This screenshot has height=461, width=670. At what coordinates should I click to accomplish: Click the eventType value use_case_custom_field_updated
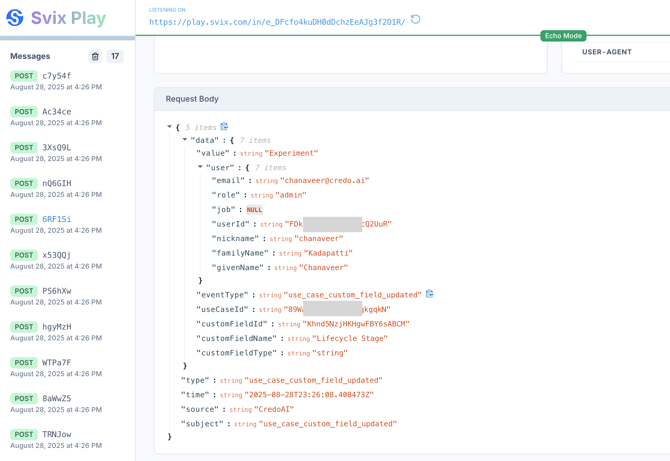click(x=353, y=295)
